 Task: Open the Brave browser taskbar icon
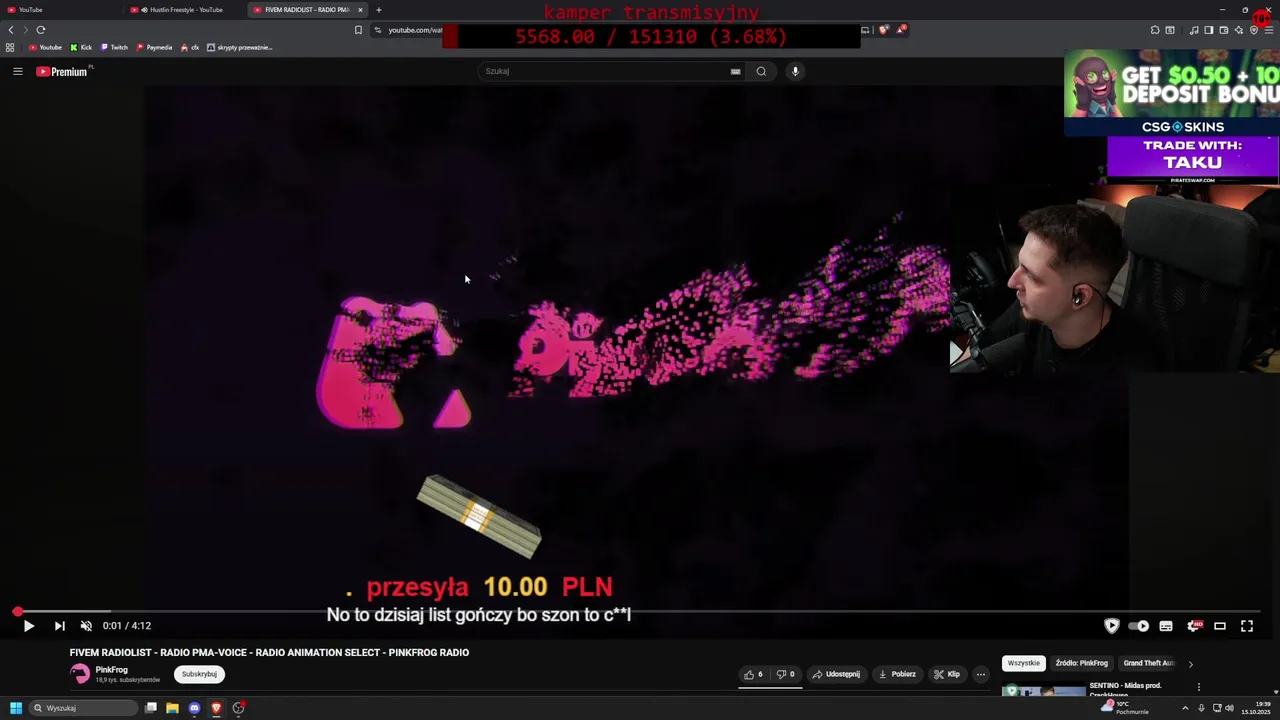pos(216,708)
